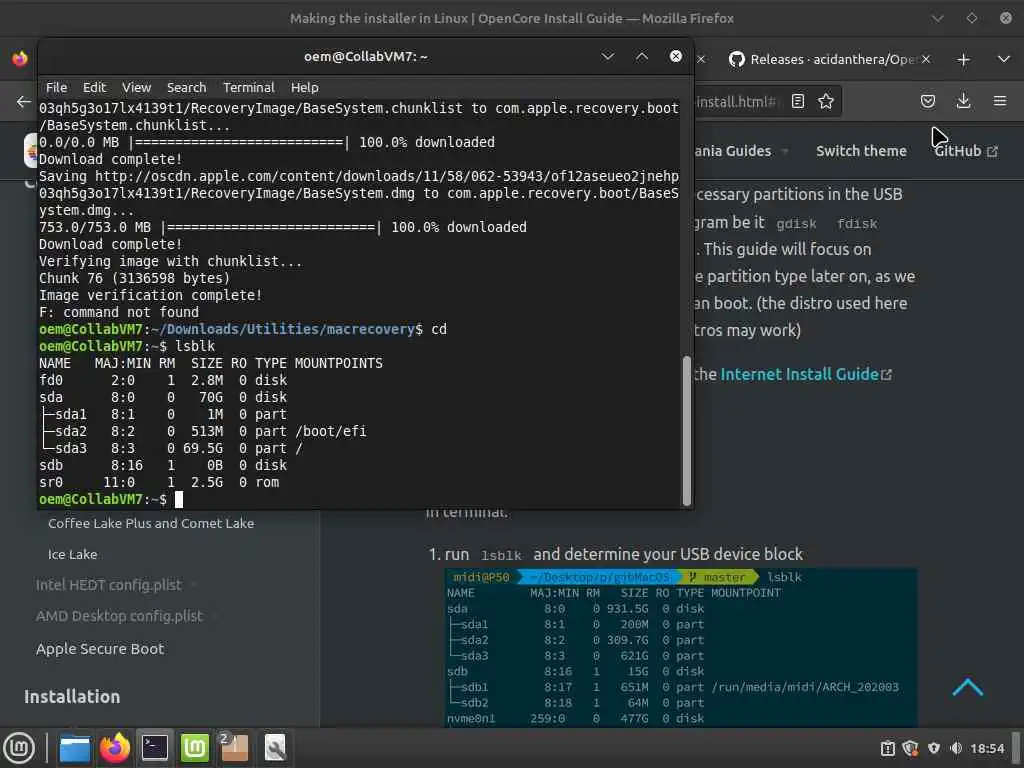Open the file manager from the taskbar

74,748
